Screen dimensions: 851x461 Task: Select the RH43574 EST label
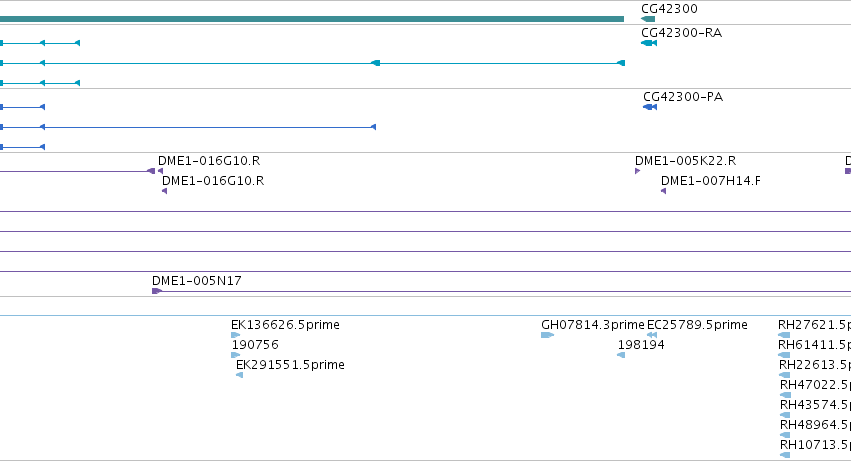[815, 405]
